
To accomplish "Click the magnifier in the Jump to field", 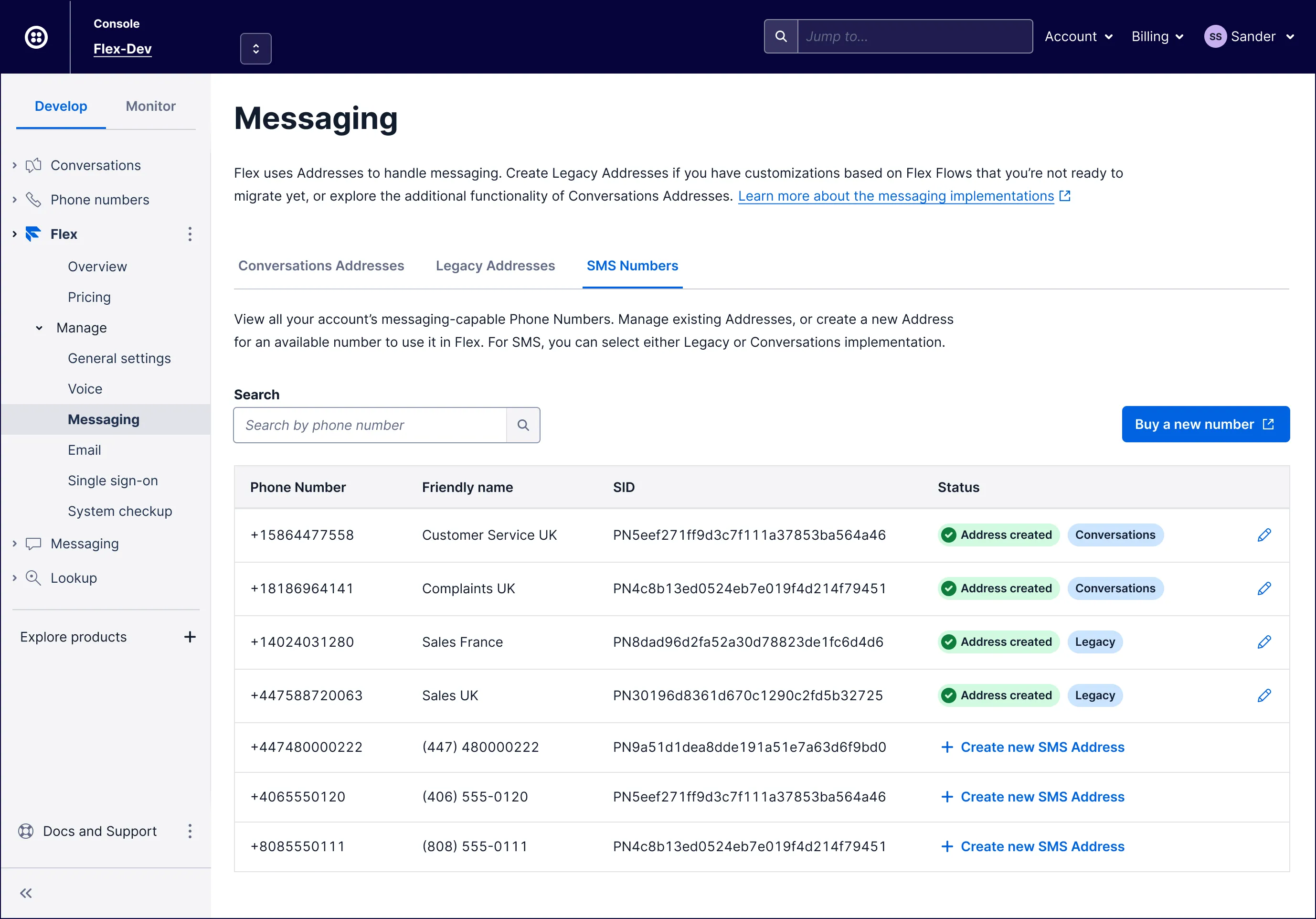I will click(781, 35).
